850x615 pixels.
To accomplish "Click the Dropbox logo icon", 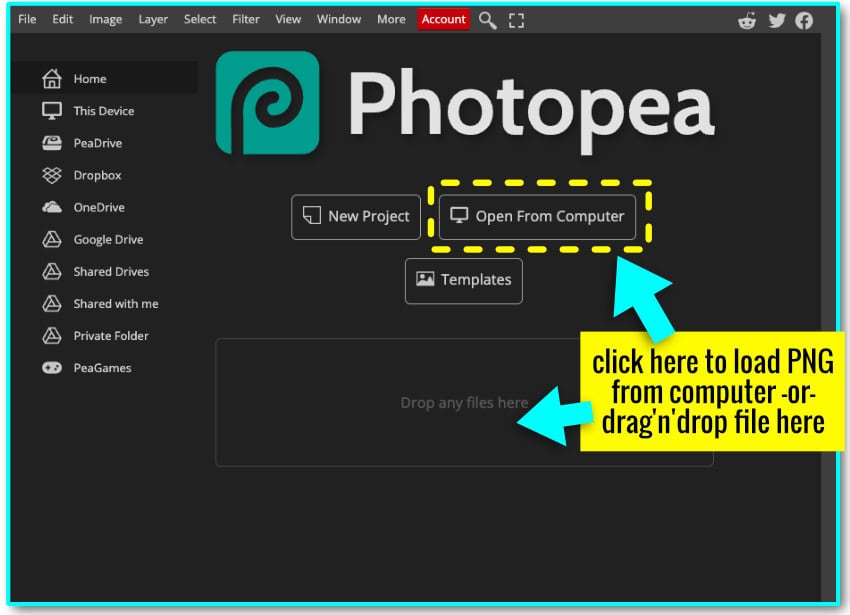I will tap(52, 175).
